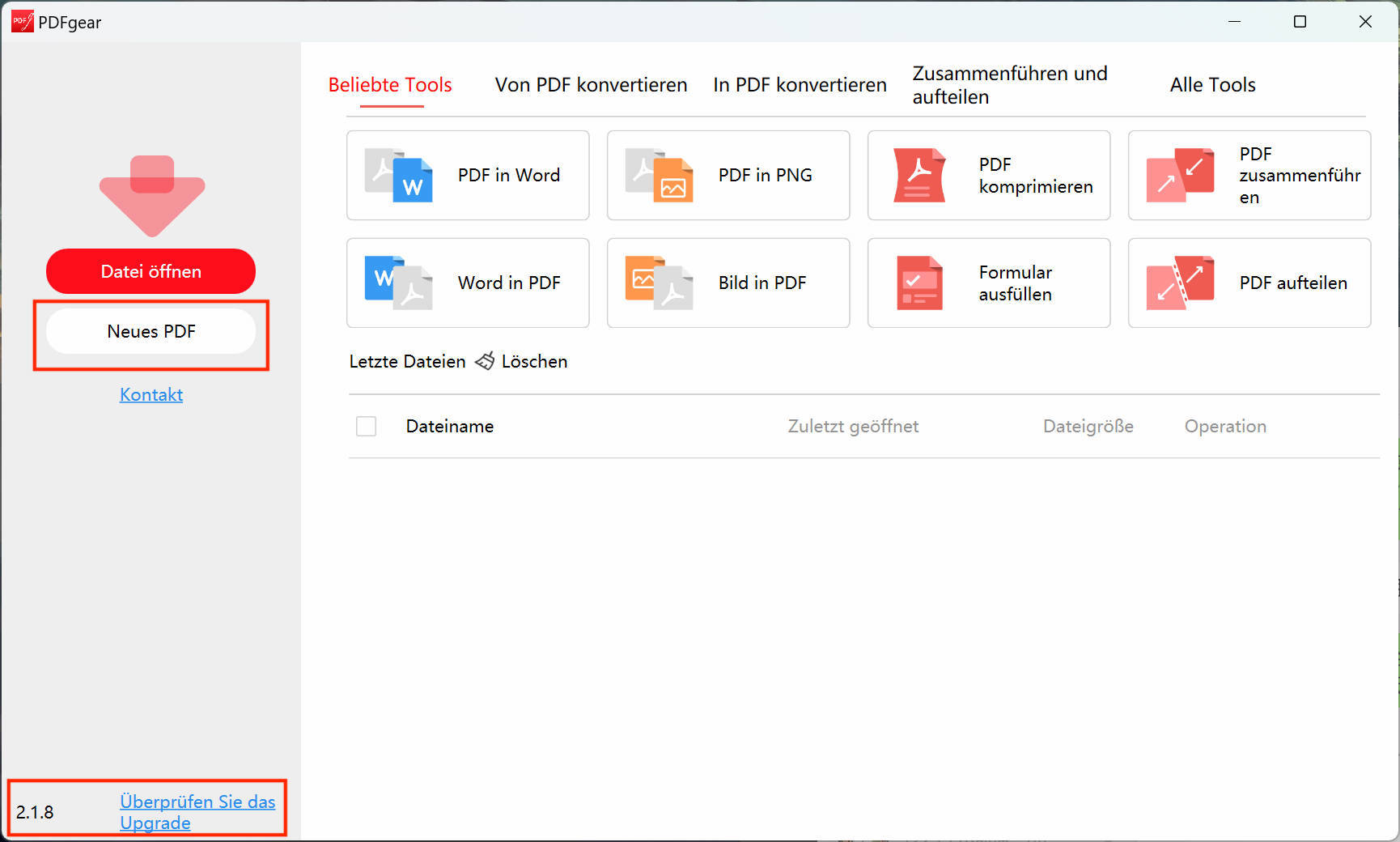Select the Zusammenführen und aufteilen tab

(1009, 85)
